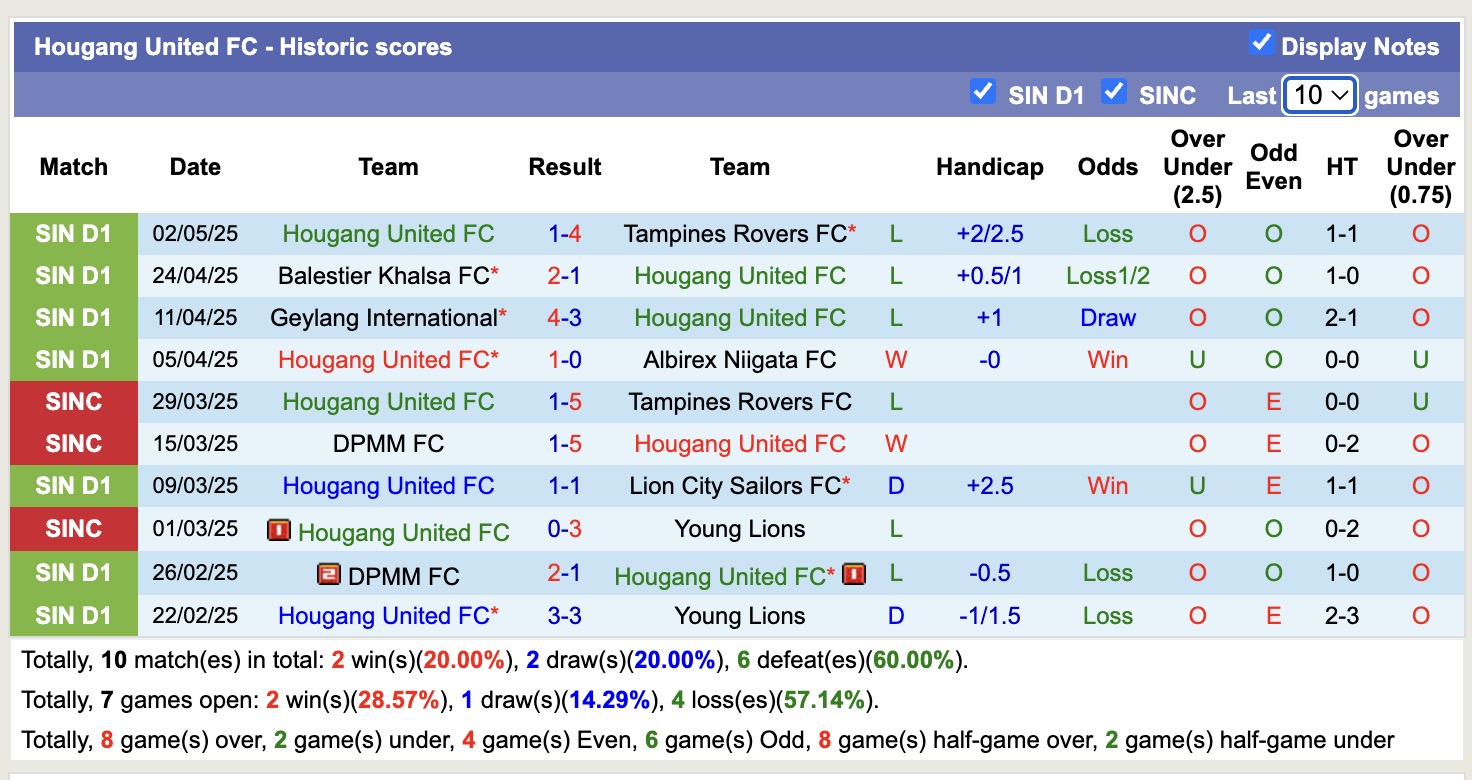
Task: Click red card icon after Hougang United FC* 26/02/25
Action: click(x=853, y=574)
